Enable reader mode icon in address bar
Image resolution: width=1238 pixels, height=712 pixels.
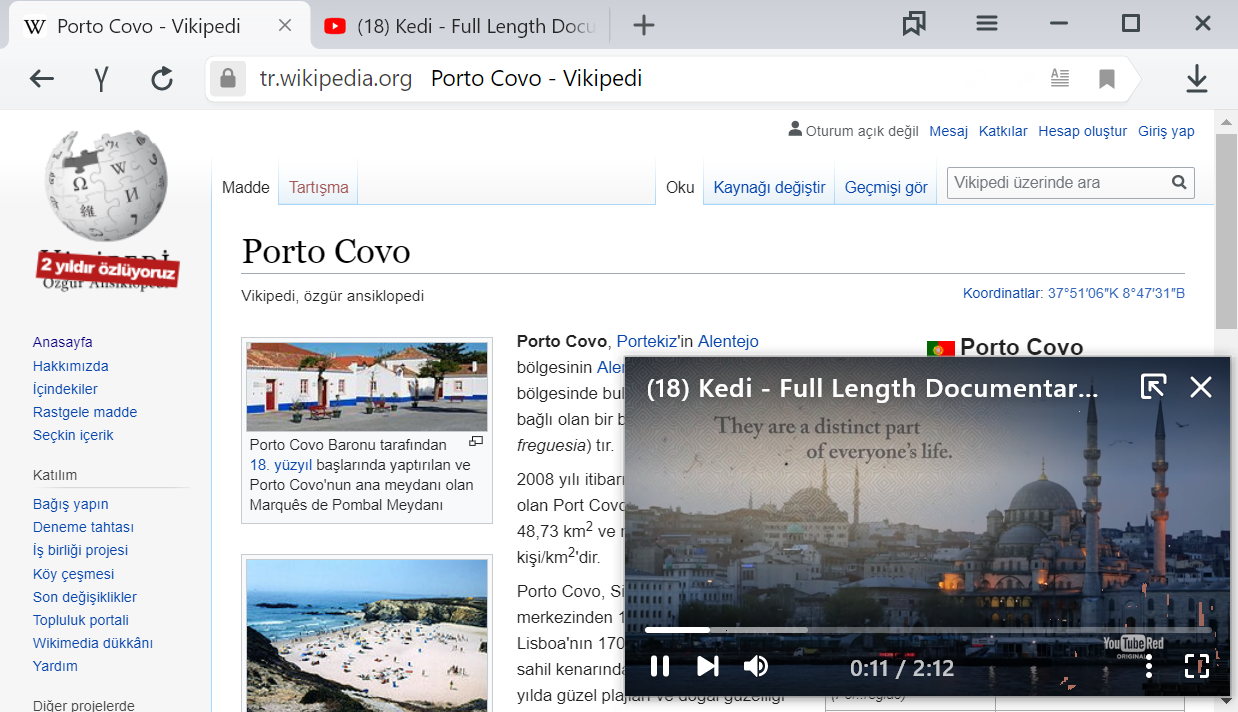pos(1059,78)
